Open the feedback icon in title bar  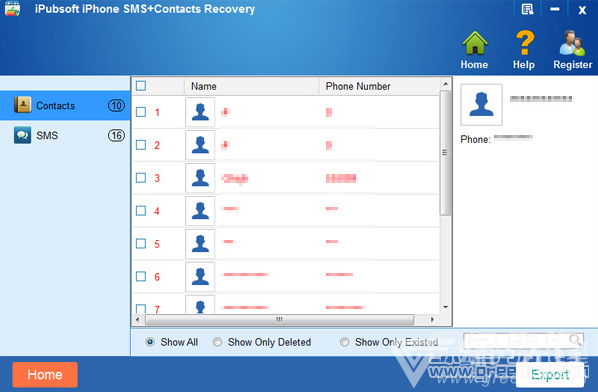pos(527,9)
